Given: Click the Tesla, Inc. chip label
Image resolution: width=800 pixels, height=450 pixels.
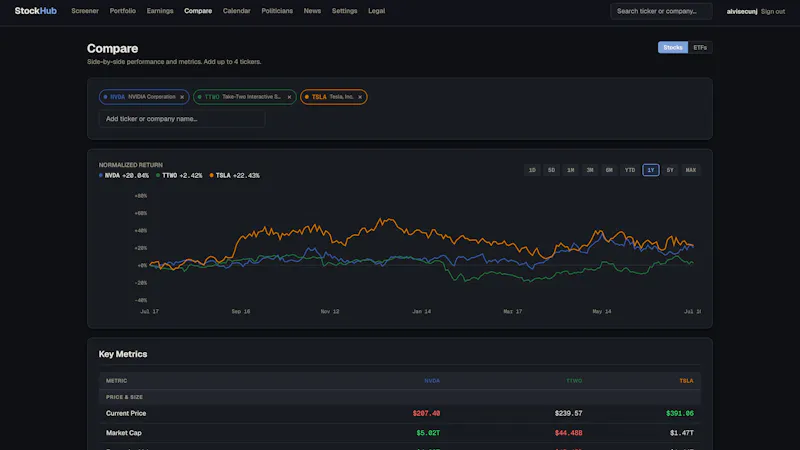Looking at the screenshot, I should coord(341,97).
